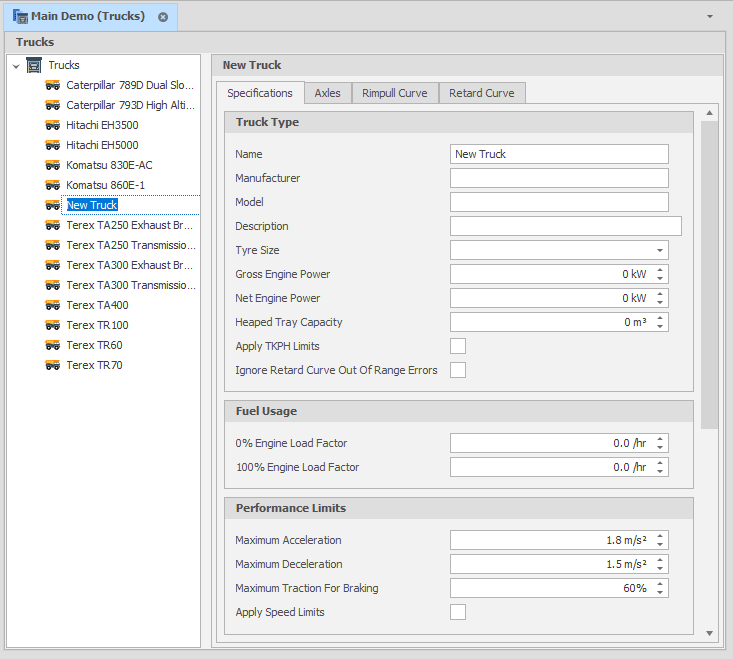Image resolution: width=733 pixels, height=659 pixels.
Task: Close the Main Demo (Trucks) tab
Action: coord(163,17)
